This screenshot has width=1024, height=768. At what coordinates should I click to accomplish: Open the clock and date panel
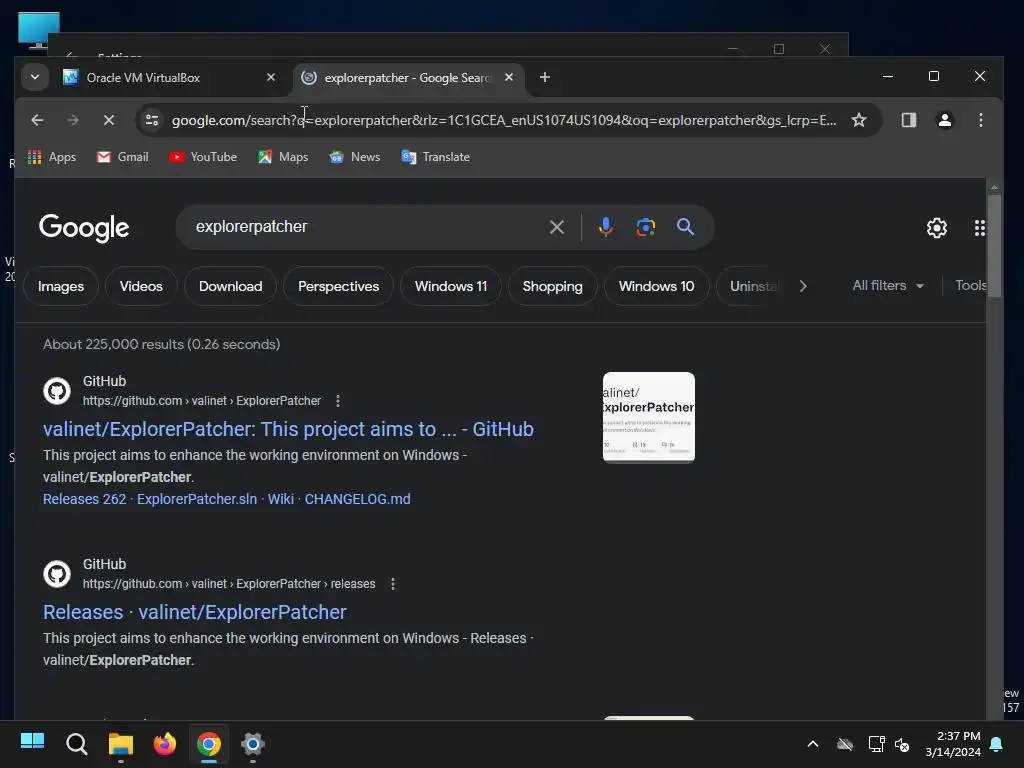953,744
